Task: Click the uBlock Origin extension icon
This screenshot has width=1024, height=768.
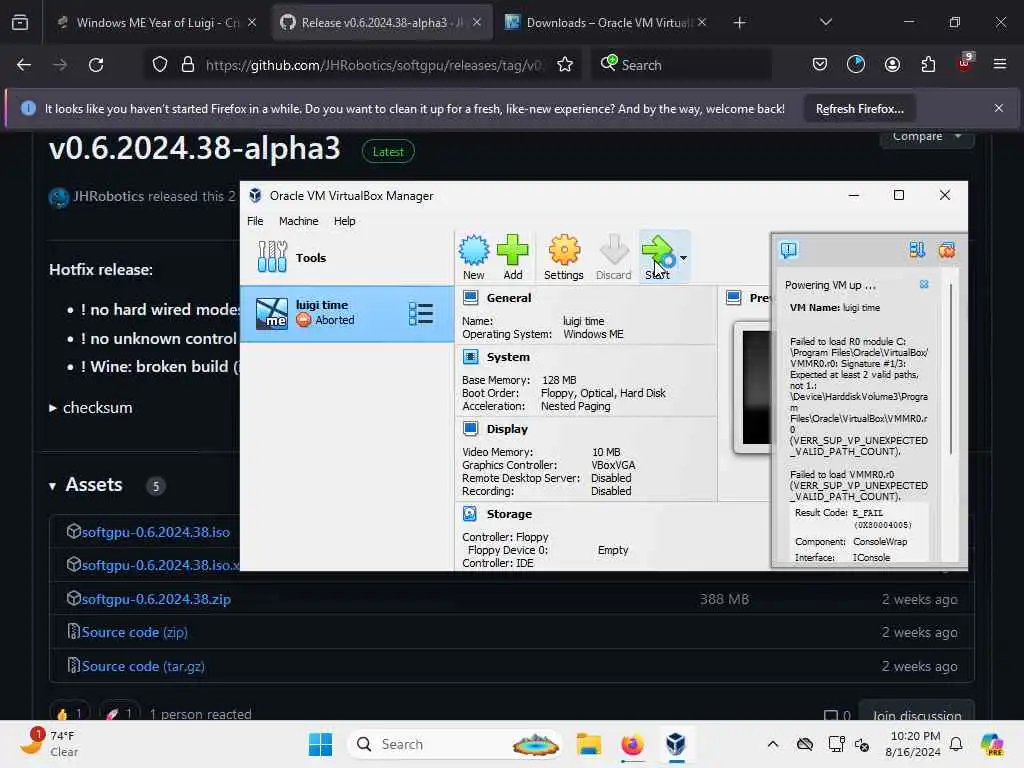Action: click(x=965, y=63)
